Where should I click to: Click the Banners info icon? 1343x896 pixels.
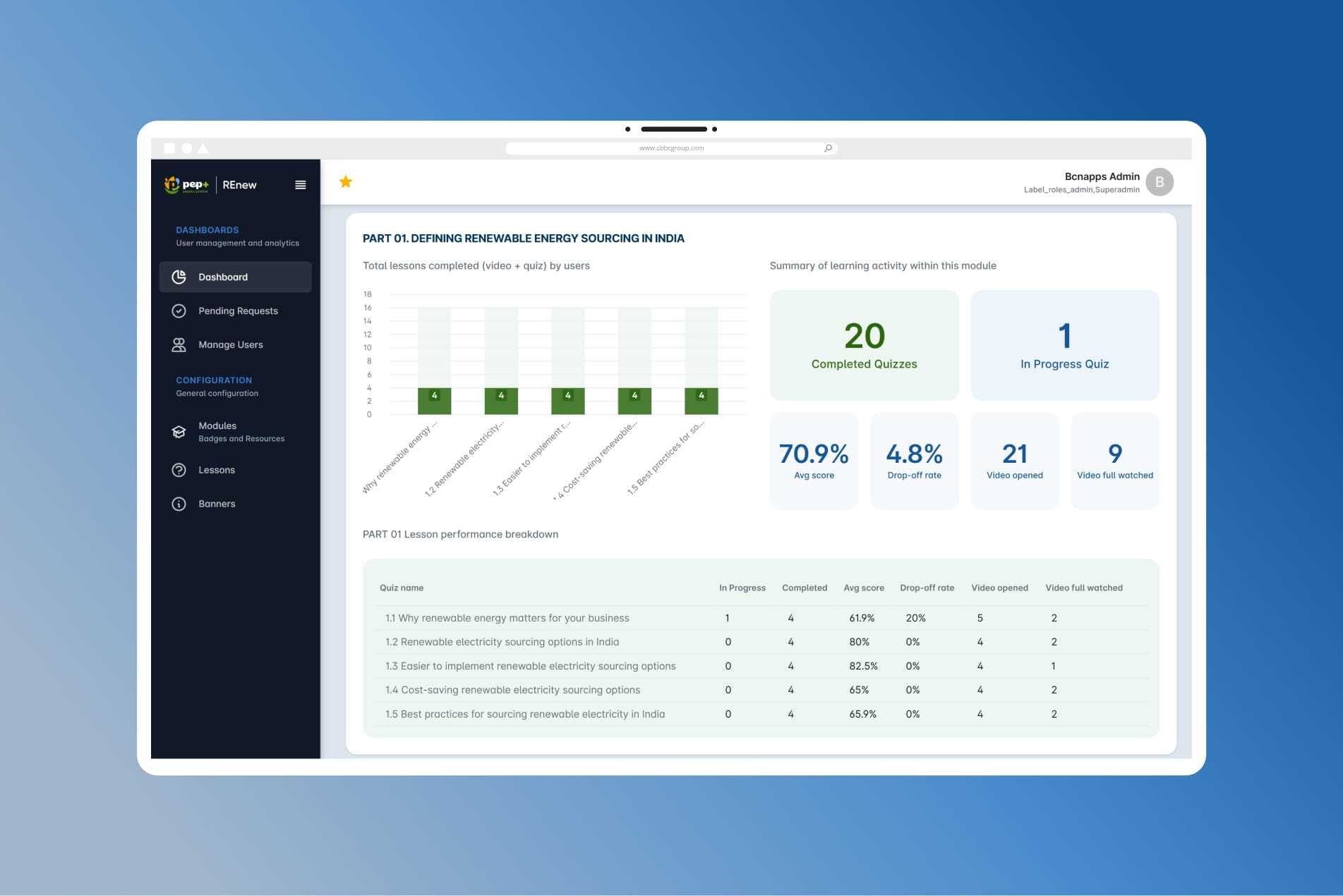click(179, 504)
